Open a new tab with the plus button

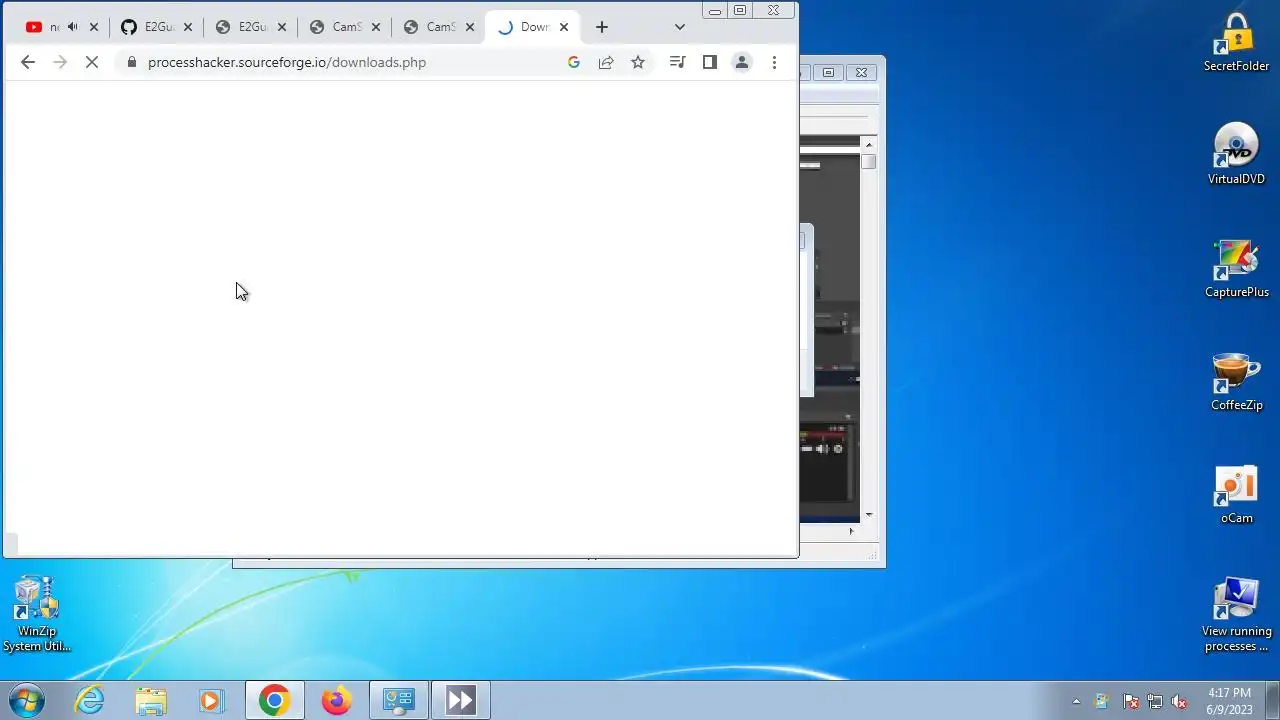[x=602, y=27]
